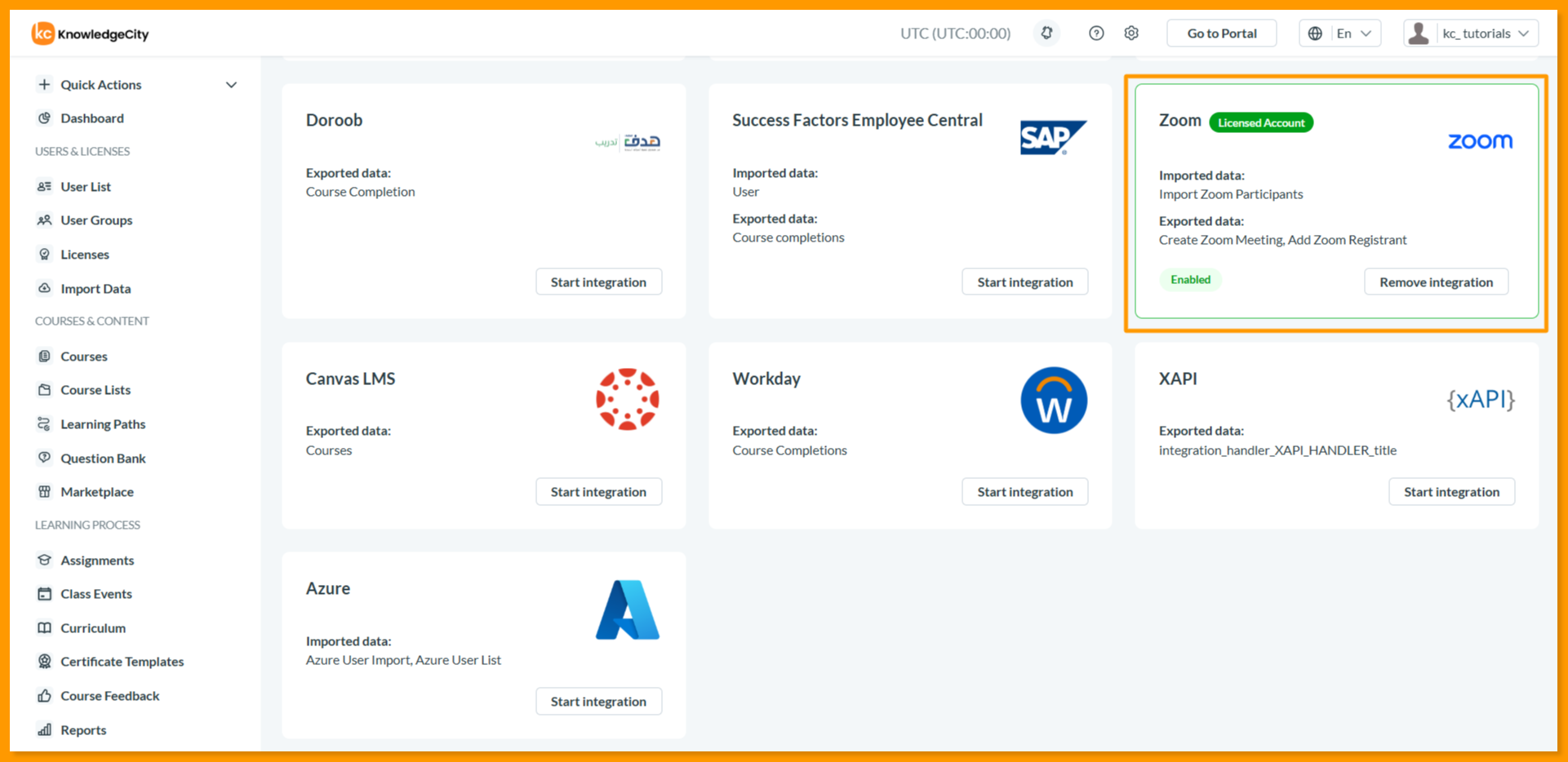Go to Class Events
This screenshot has width=1568, height=762.
pyautogui.click(x=96, y=594)
